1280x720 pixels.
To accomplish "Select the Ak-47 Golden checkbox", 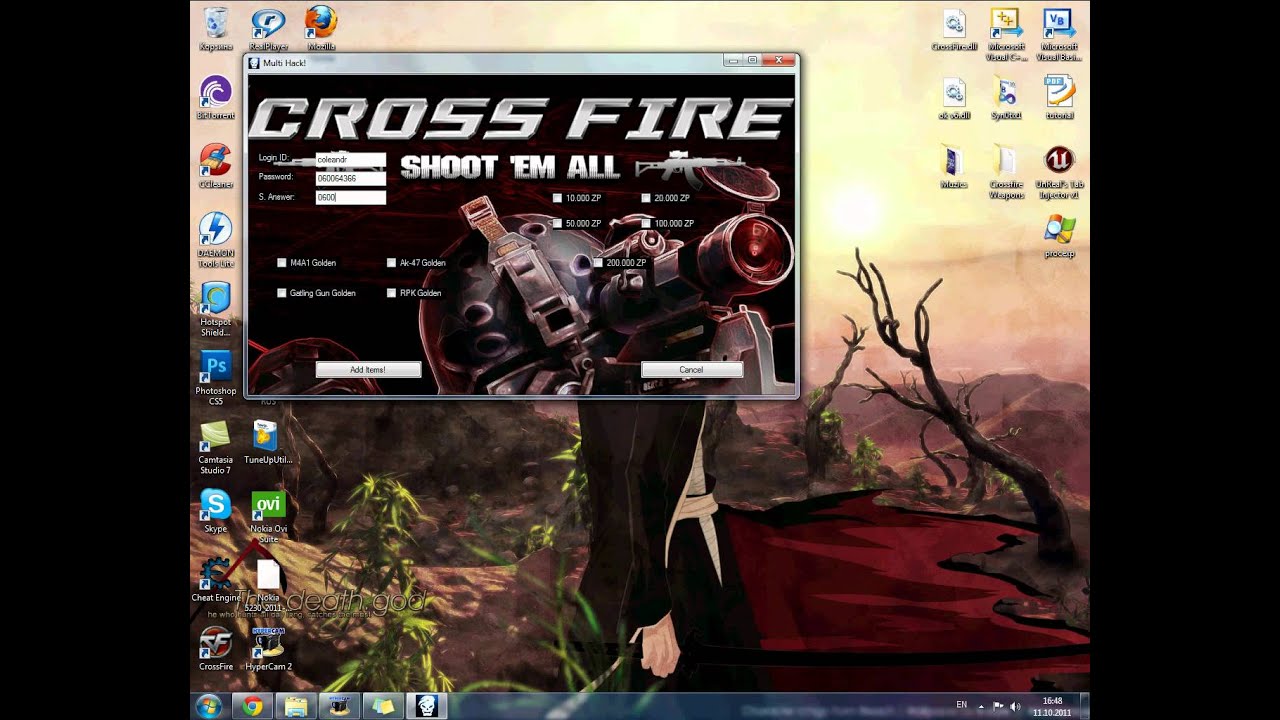I will pos(392,263).
